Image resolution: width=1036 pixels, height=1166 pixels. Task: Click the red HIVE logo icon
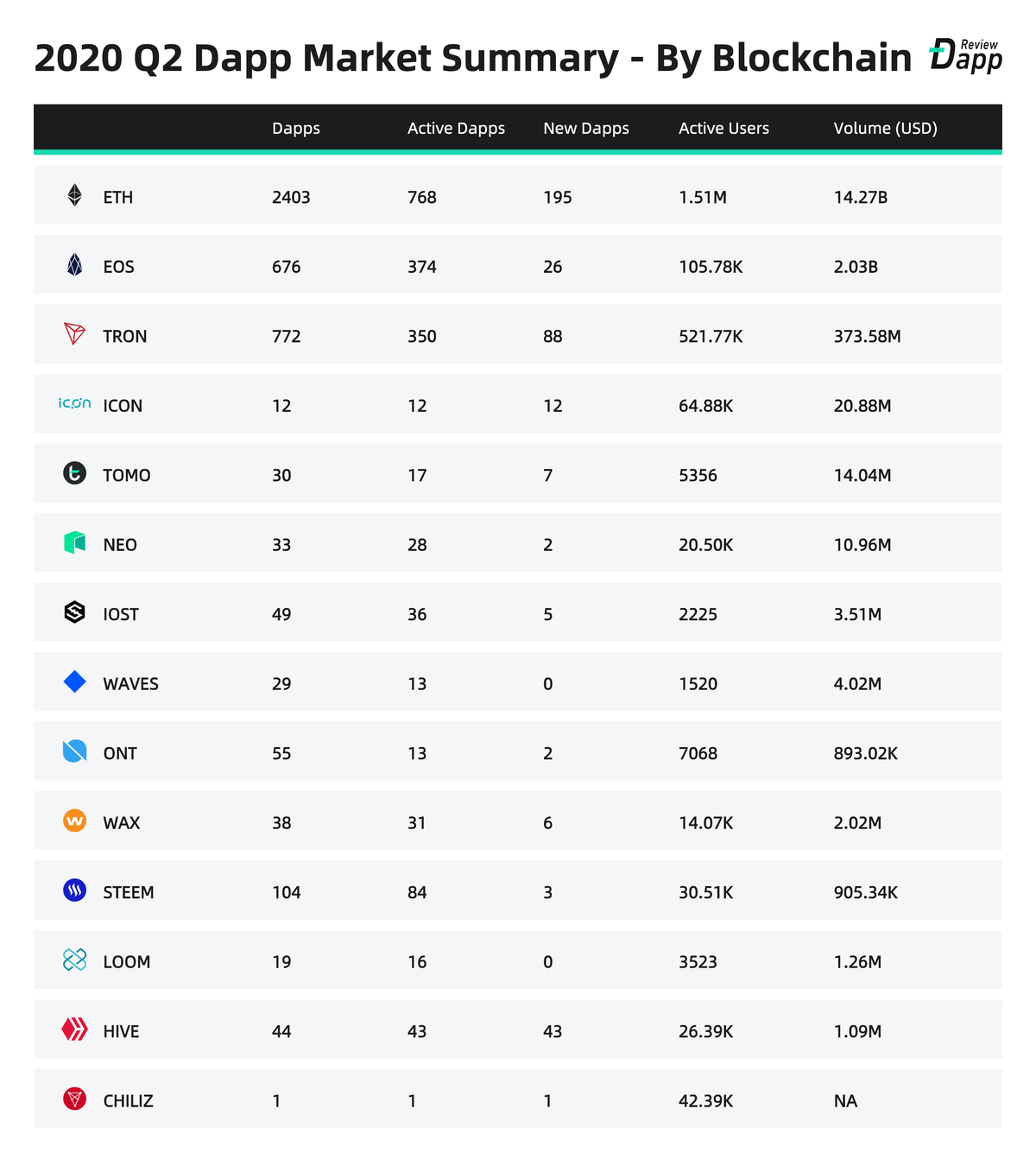point(75,1030)
